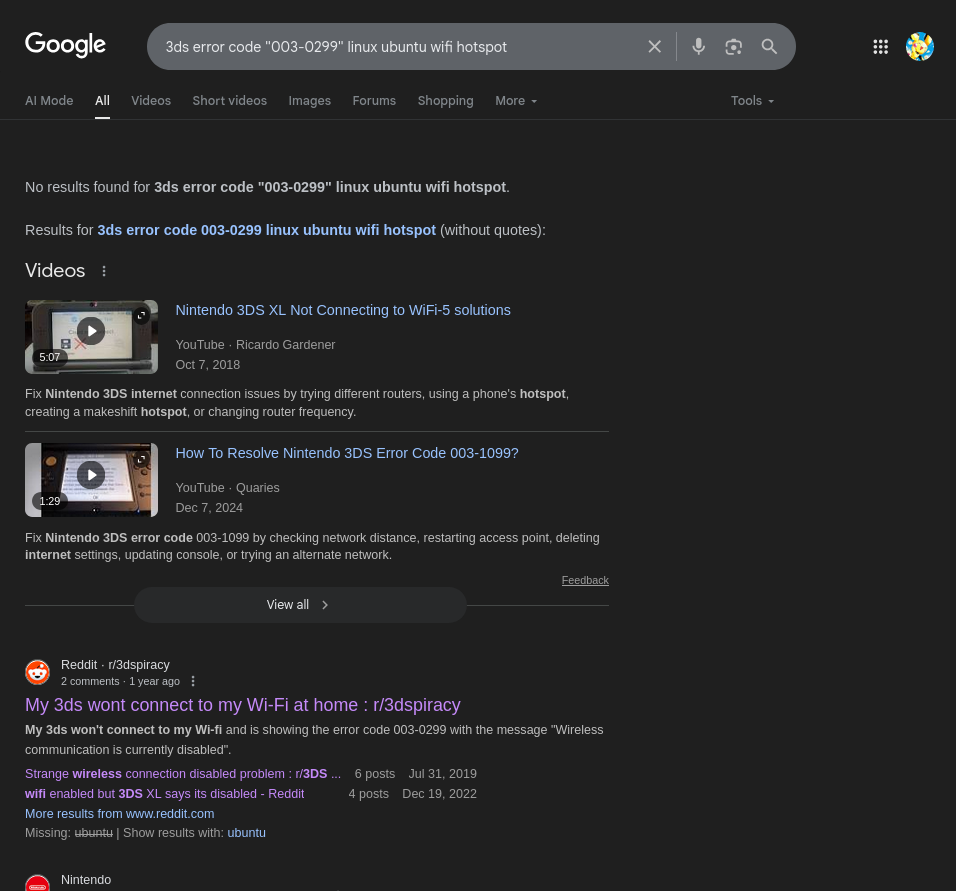The width and height of the screenshot is (956, 891).
Task: Click the Feedback link
Action: coord(585,580)
